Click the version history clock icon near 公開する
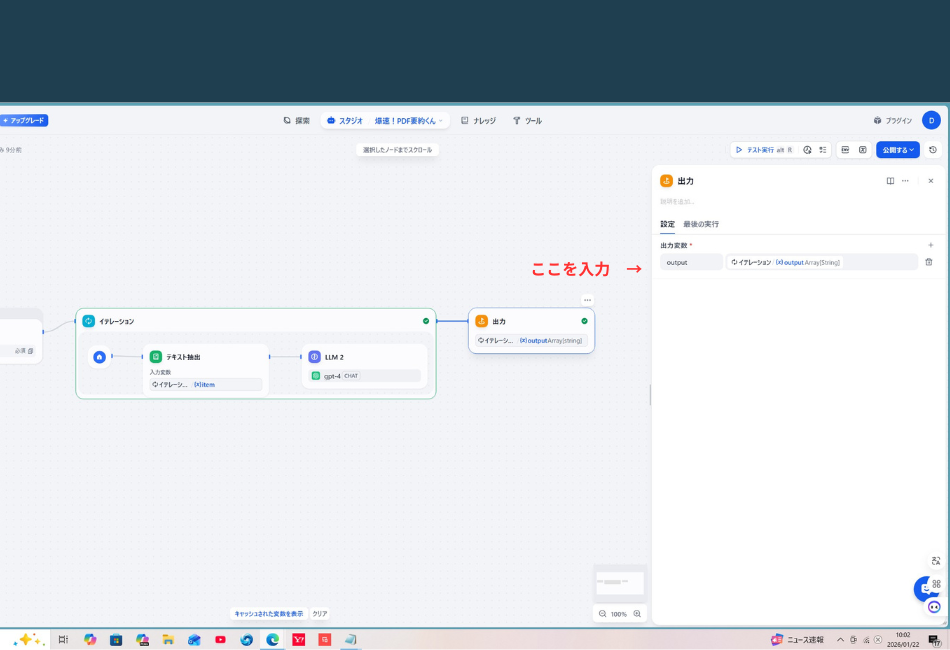The height and width of the screenshot is (650, 950). [x=930, y=149]
